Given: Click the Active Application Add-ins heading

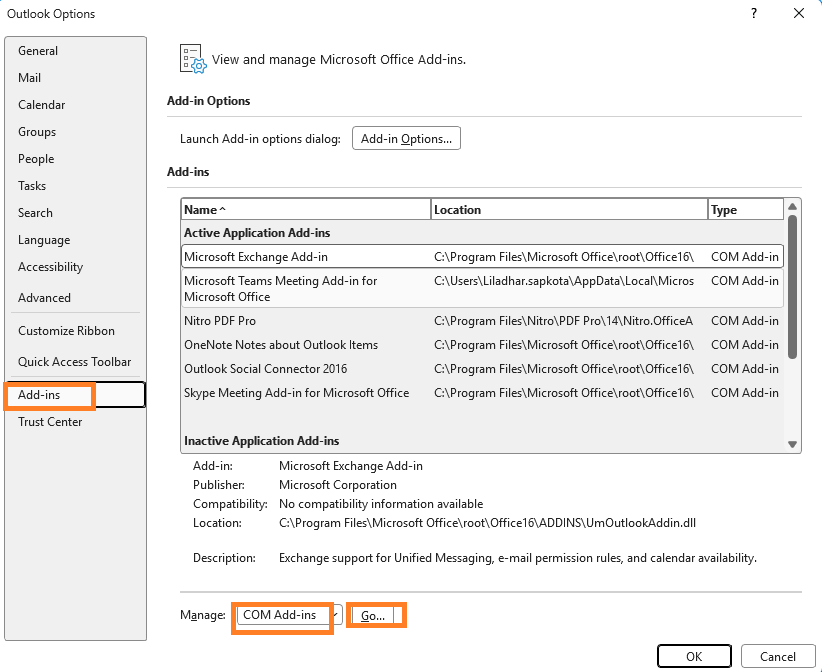Looking at the screenshot, I should pyautogui.click(x=257, y=233).
